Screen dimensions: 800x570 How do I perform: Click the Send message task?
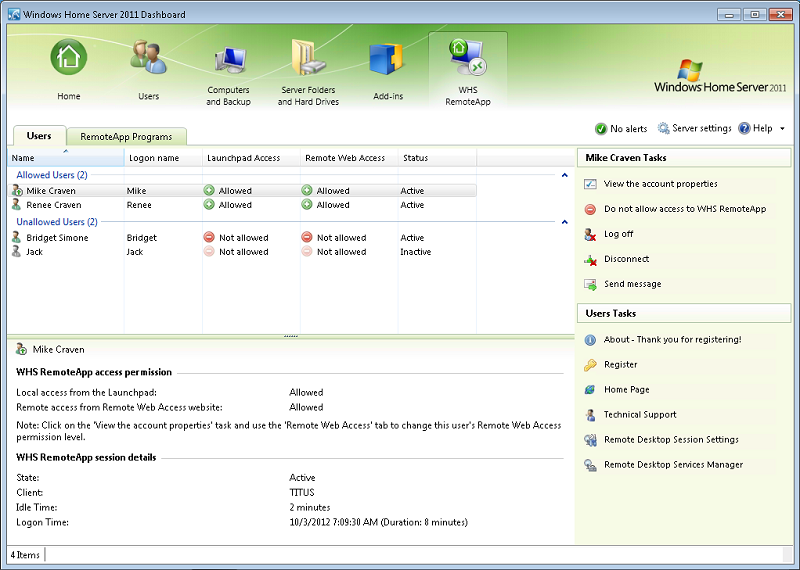coord(633,284)
